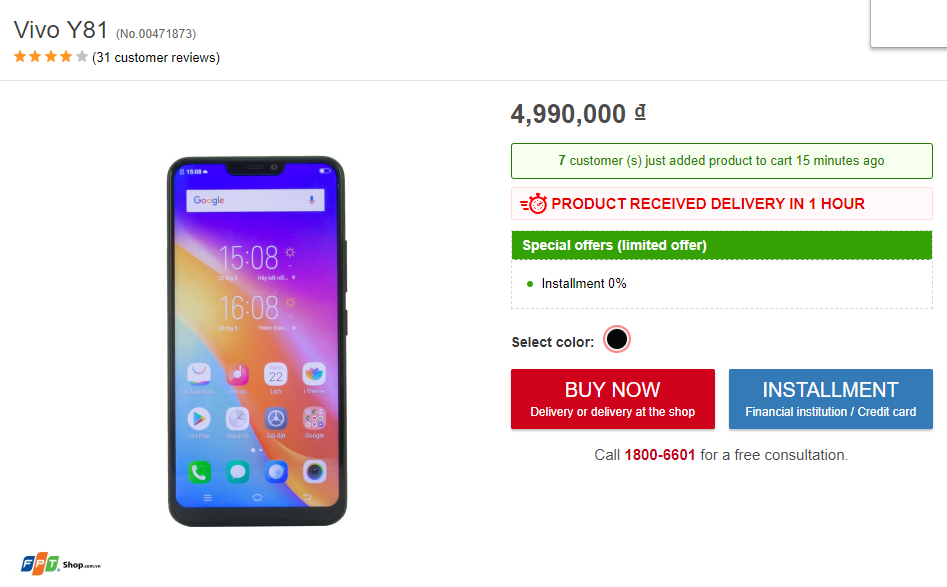947x587 pixels.
Task: Click the green Messages app icon
Action: coord(237,471)
